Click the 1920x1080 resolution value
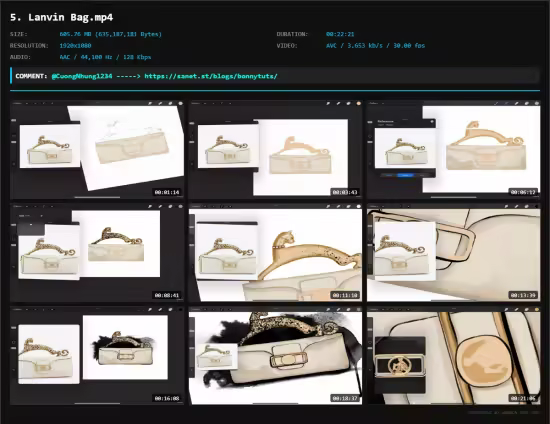Screen dimensions: 550x424 [x=75, y=46]
